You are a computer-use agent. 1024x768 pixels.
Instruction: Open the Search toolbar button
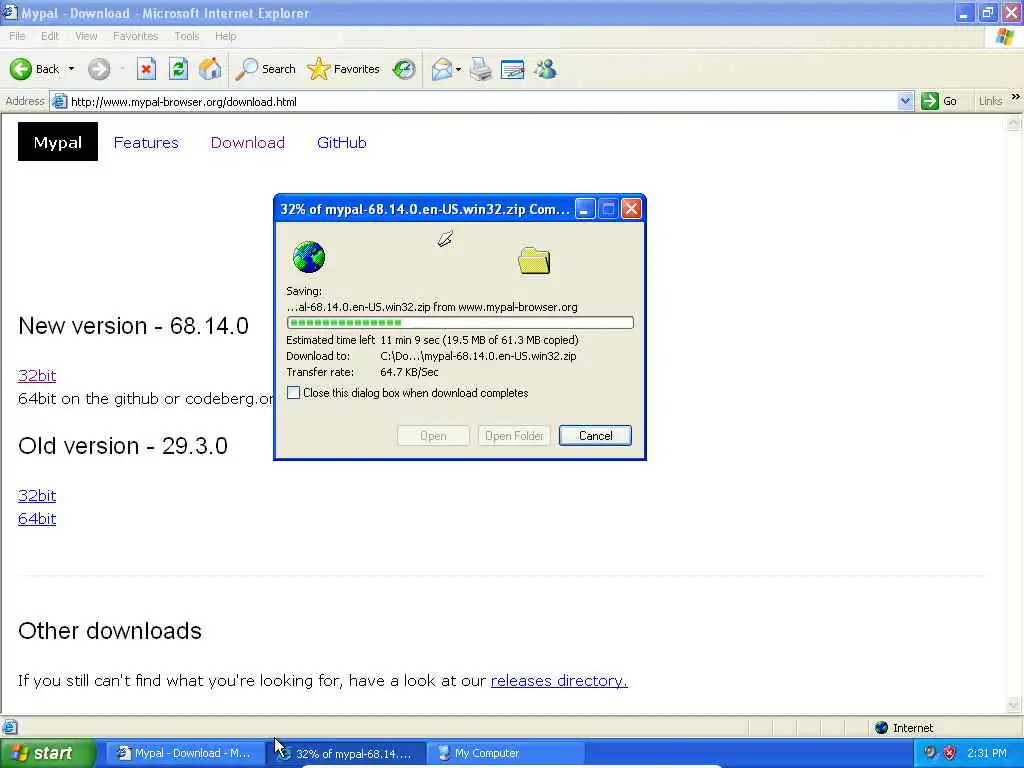tap(265, 69)
